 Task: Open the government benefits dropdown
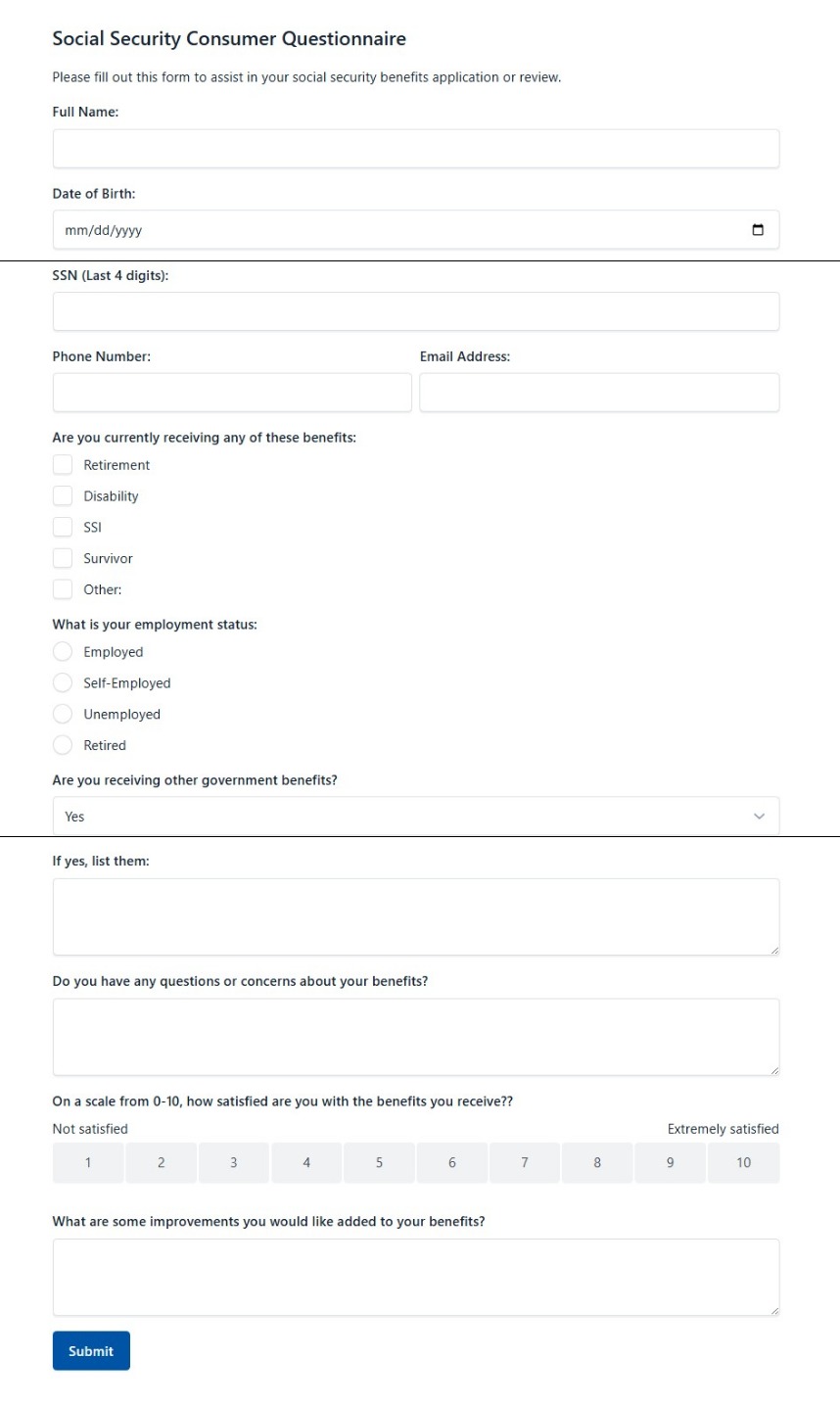point(416,815)
